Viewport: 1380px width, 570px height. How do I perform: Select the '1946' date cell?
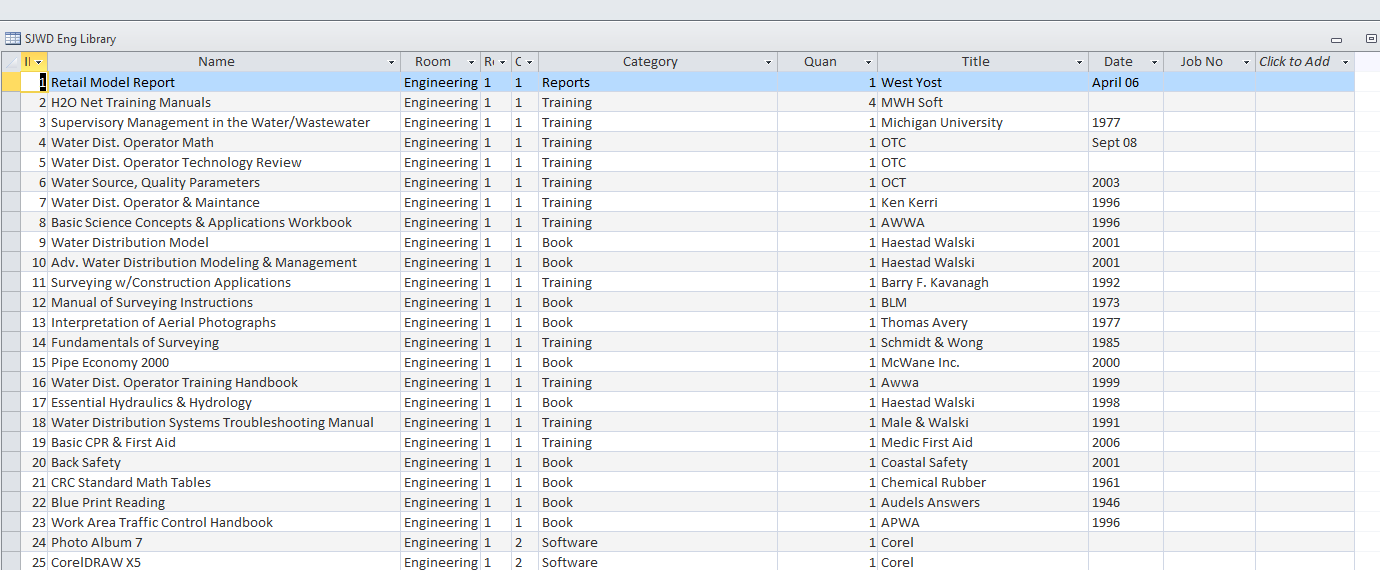tap(1126, 502)
